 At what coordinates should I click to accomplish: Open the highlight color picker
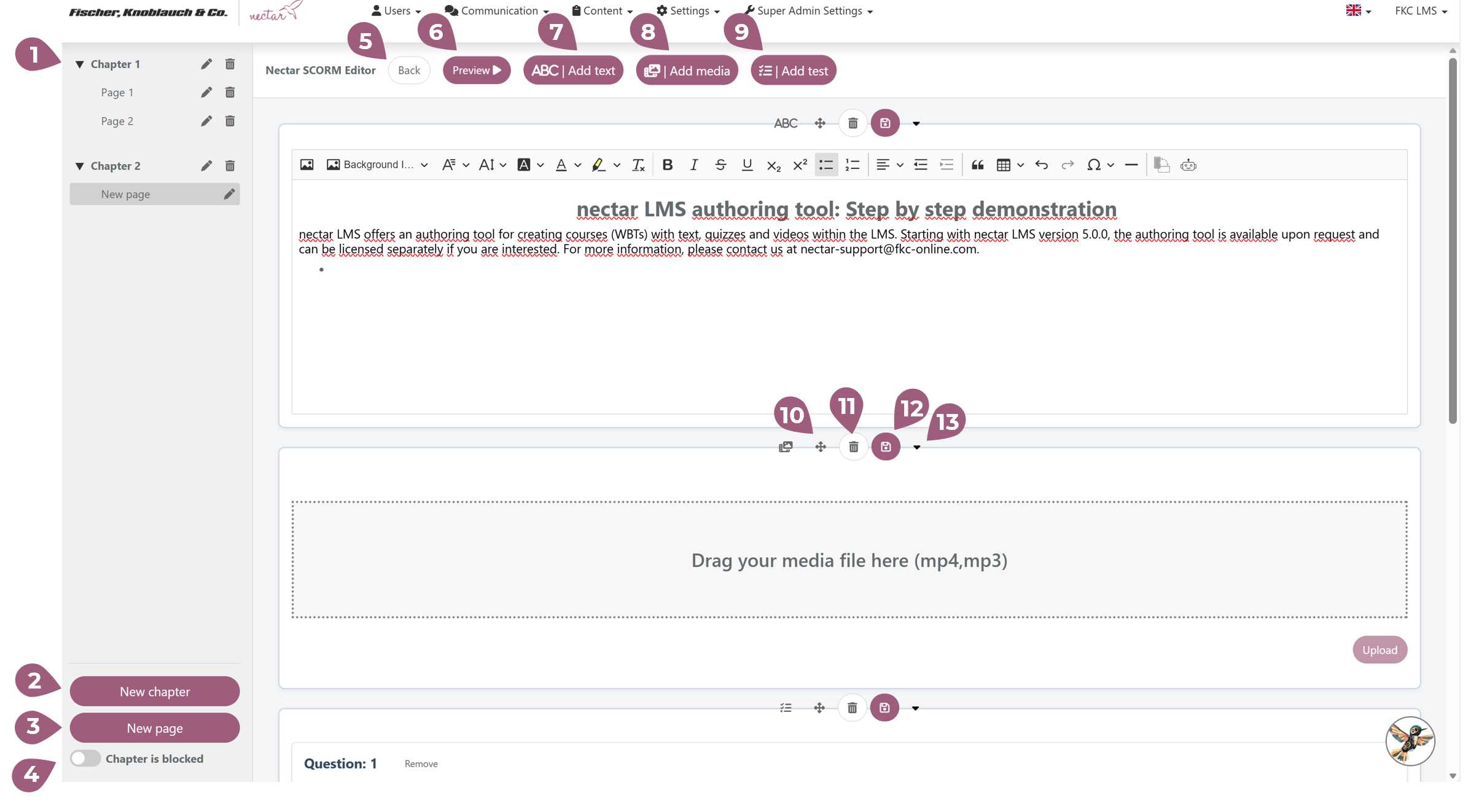click(x=617, y=165)
